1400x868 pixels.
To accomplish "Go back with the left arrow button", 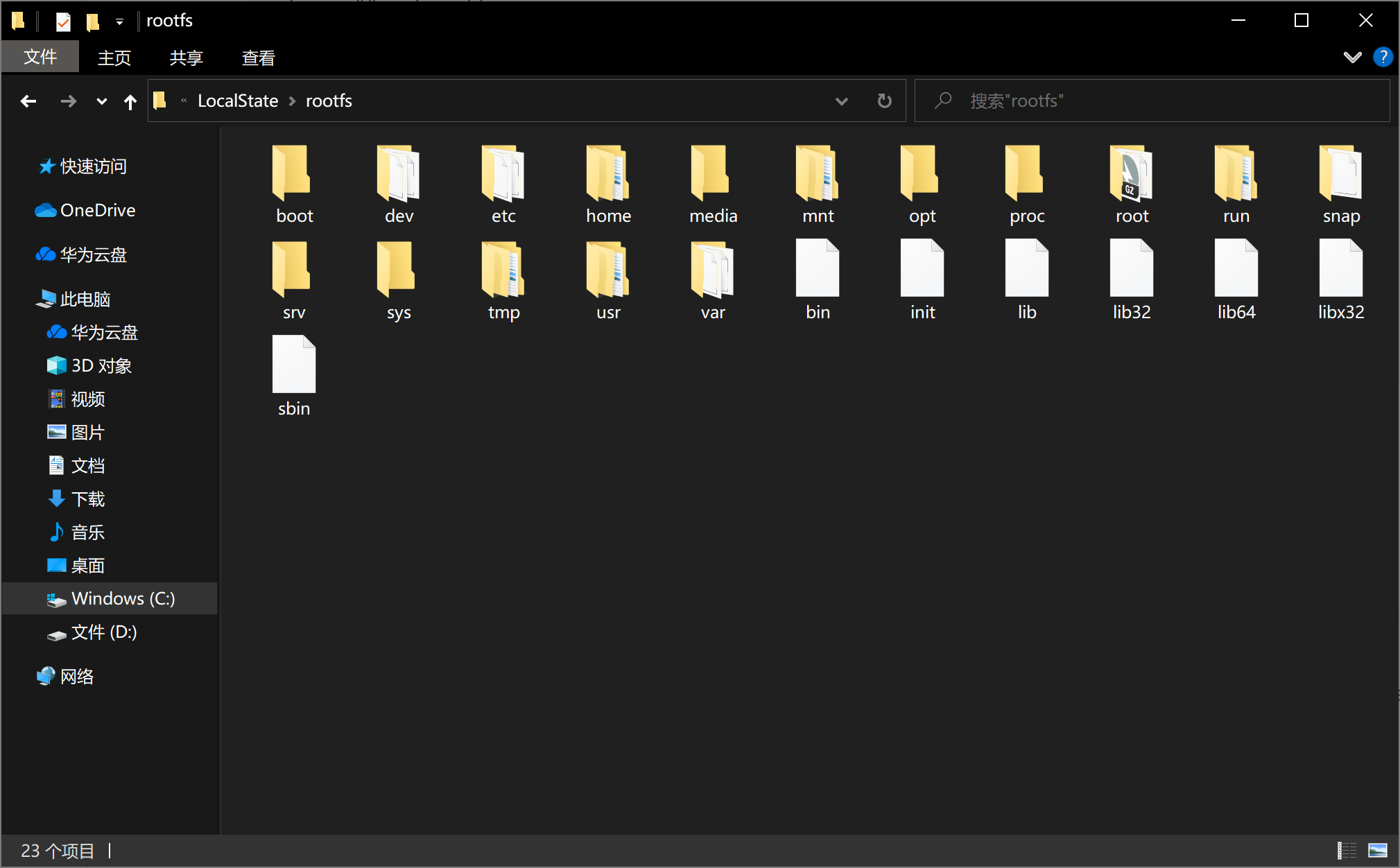I will coord(28,101).
